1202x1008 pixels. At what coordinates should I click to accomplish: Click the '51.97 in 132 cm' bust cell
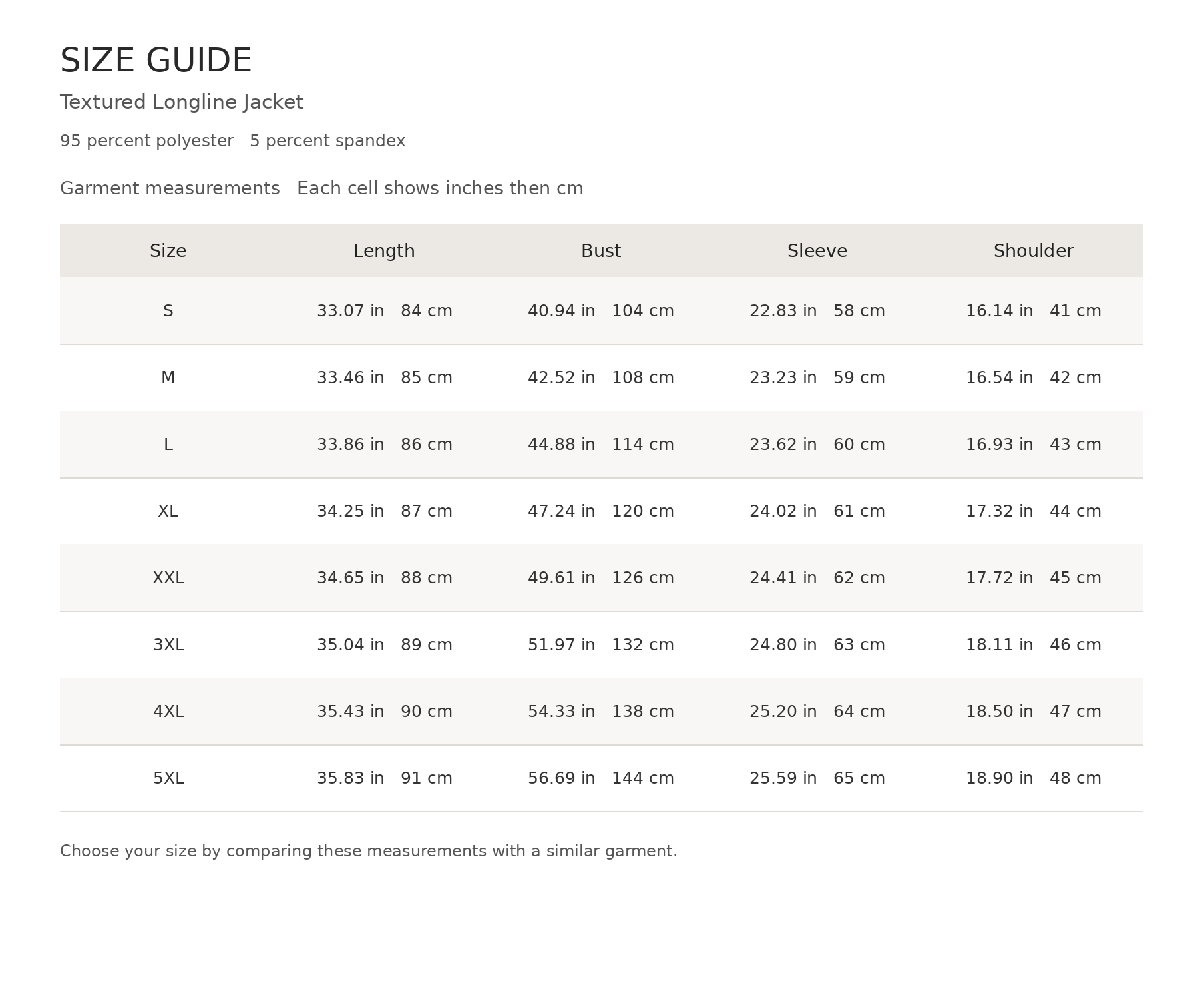[601, 645]
